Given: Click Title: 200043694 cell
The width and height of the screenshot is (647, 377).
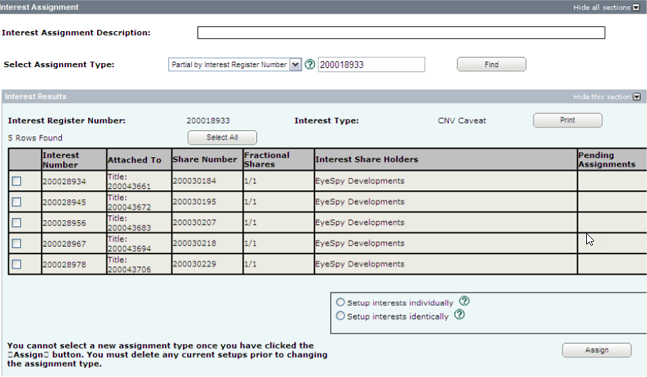Looking at the screenshot, I should tap(139, 243).
